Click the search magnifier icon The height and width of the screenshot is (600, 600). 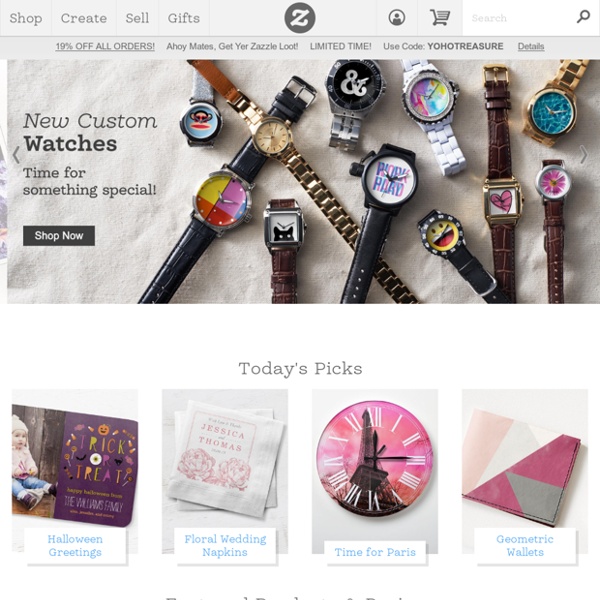pyautogui.click(x=583, y=17)
